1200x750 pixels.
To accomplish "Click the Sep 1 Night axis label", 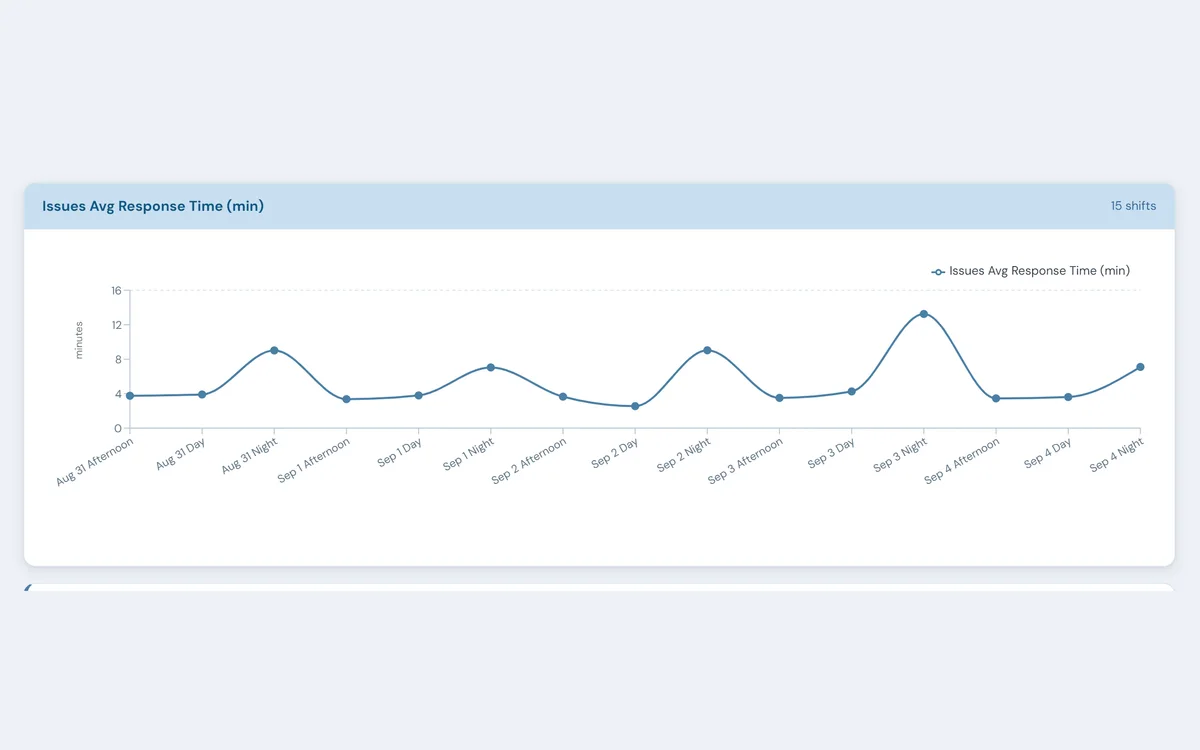I will coord(469,454).
